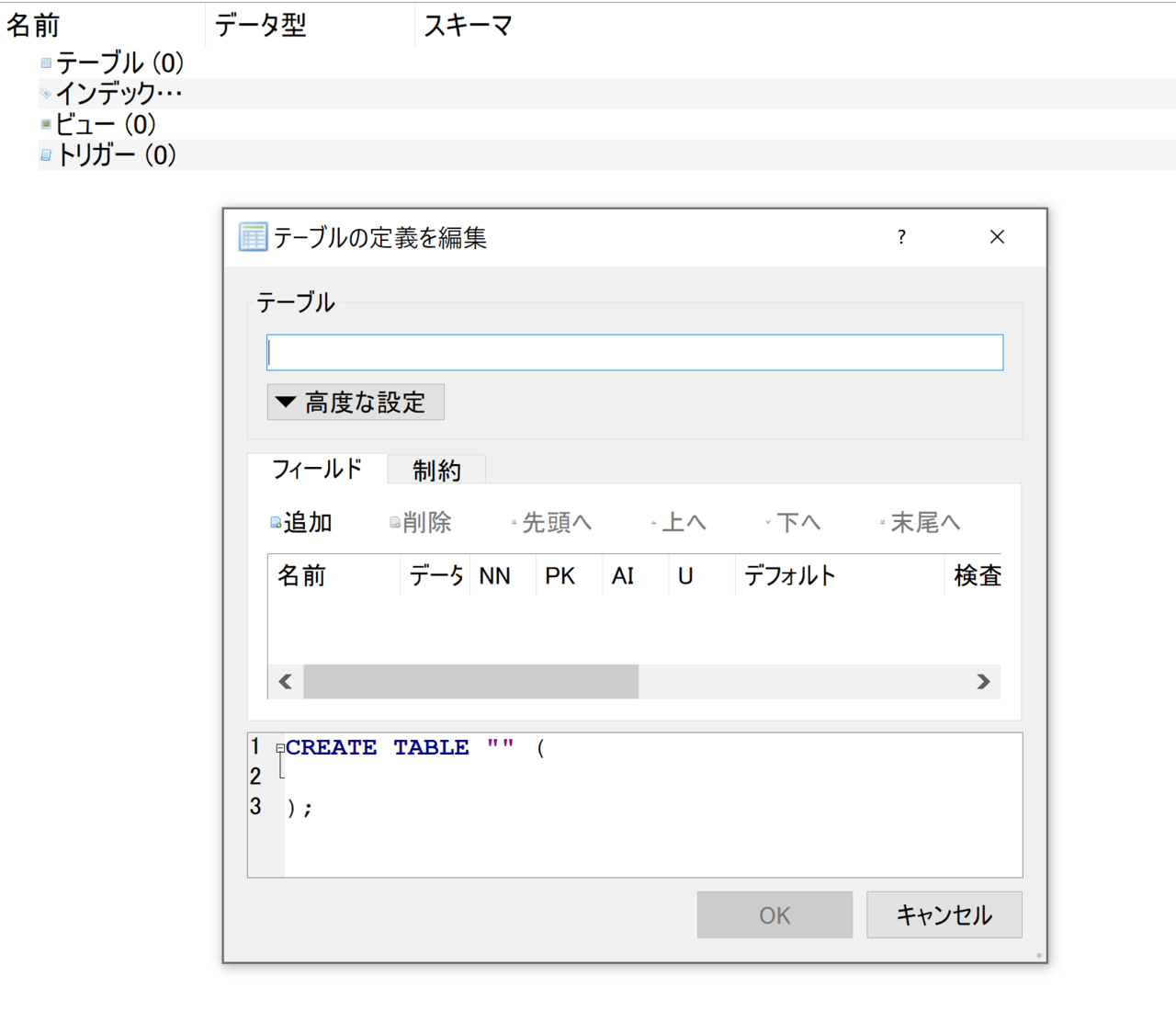Move field to bottom with 末尾へ
The width and height of the screenshot is (1176, 1033).
920,523
